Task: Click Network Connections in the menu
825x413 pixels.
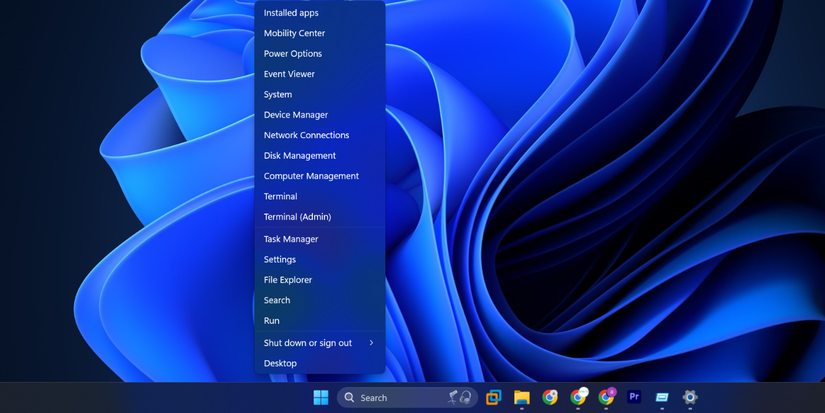Action: pyautogui.click(x=306, y=135)
